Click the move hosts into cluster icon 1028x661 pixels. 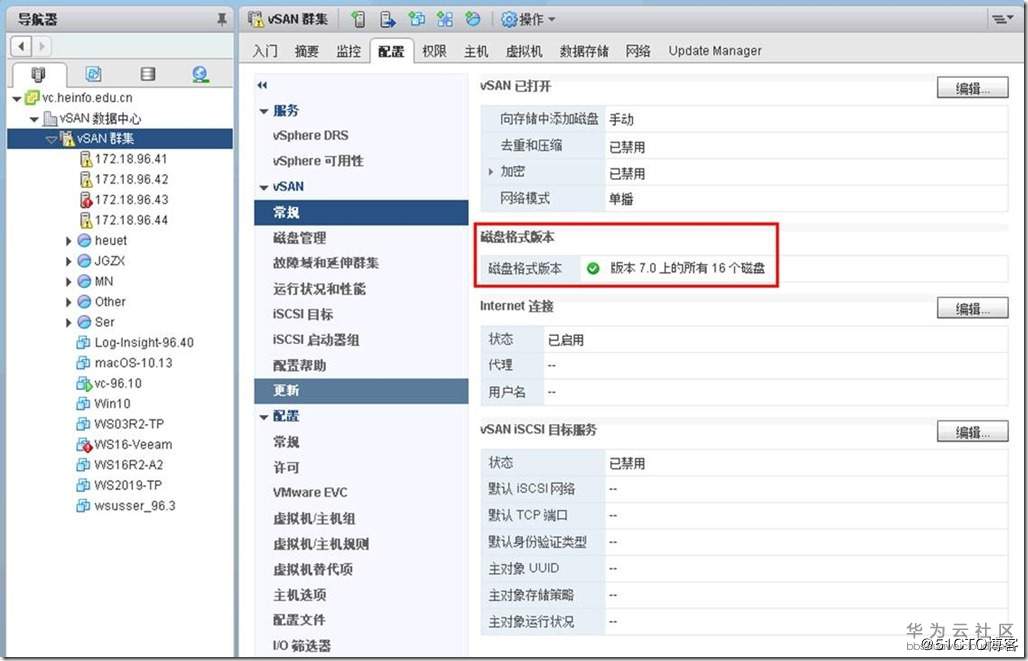tap(388, 20)
